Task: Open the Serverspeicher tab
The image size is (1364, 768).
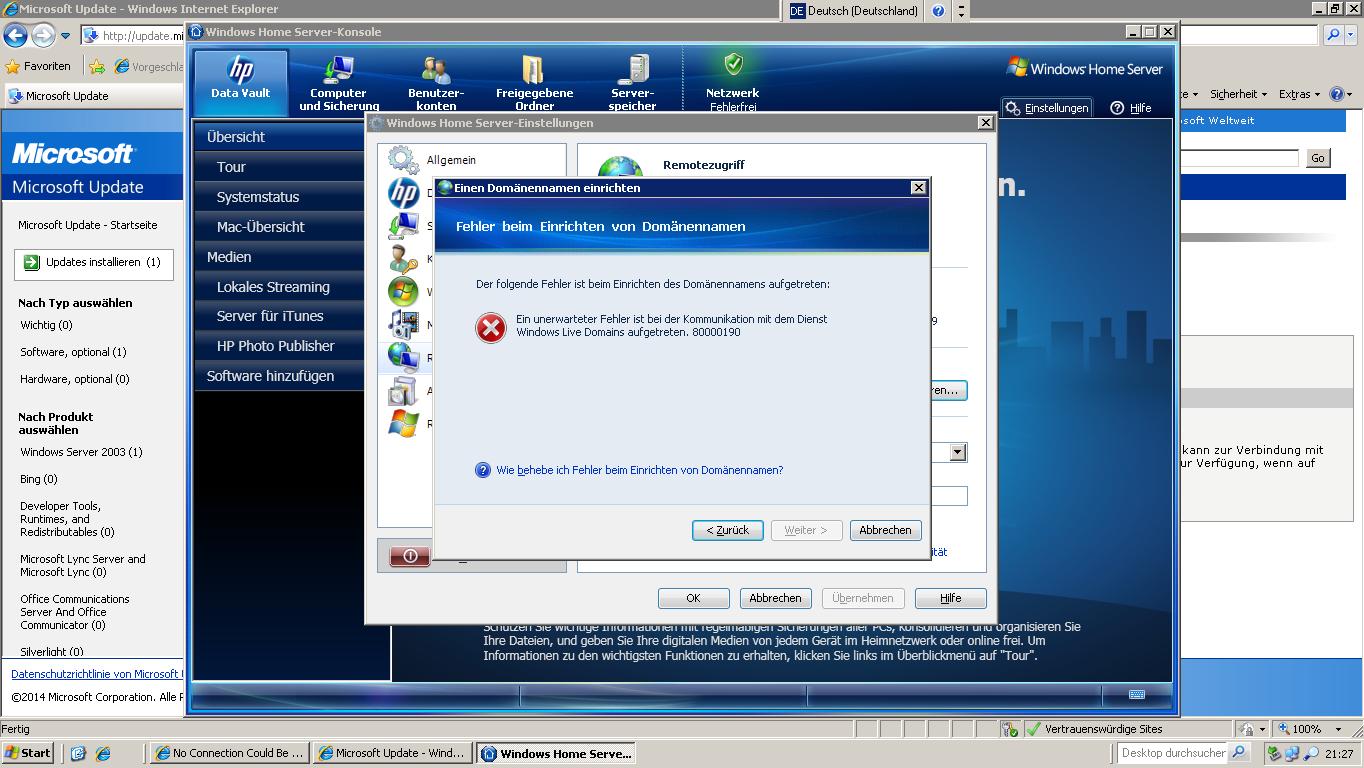Action: point(632,81)
